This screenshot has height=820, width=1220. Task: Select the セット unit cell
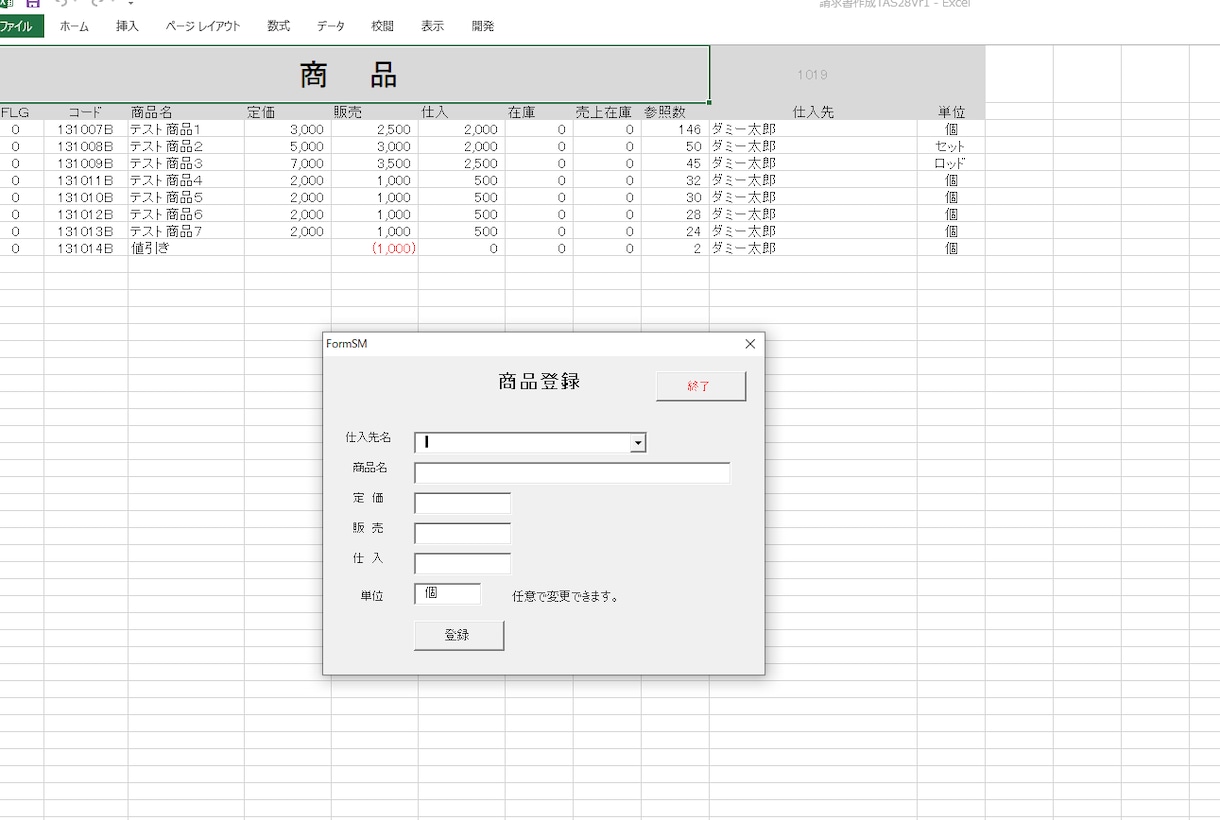(x=951, y=146)
